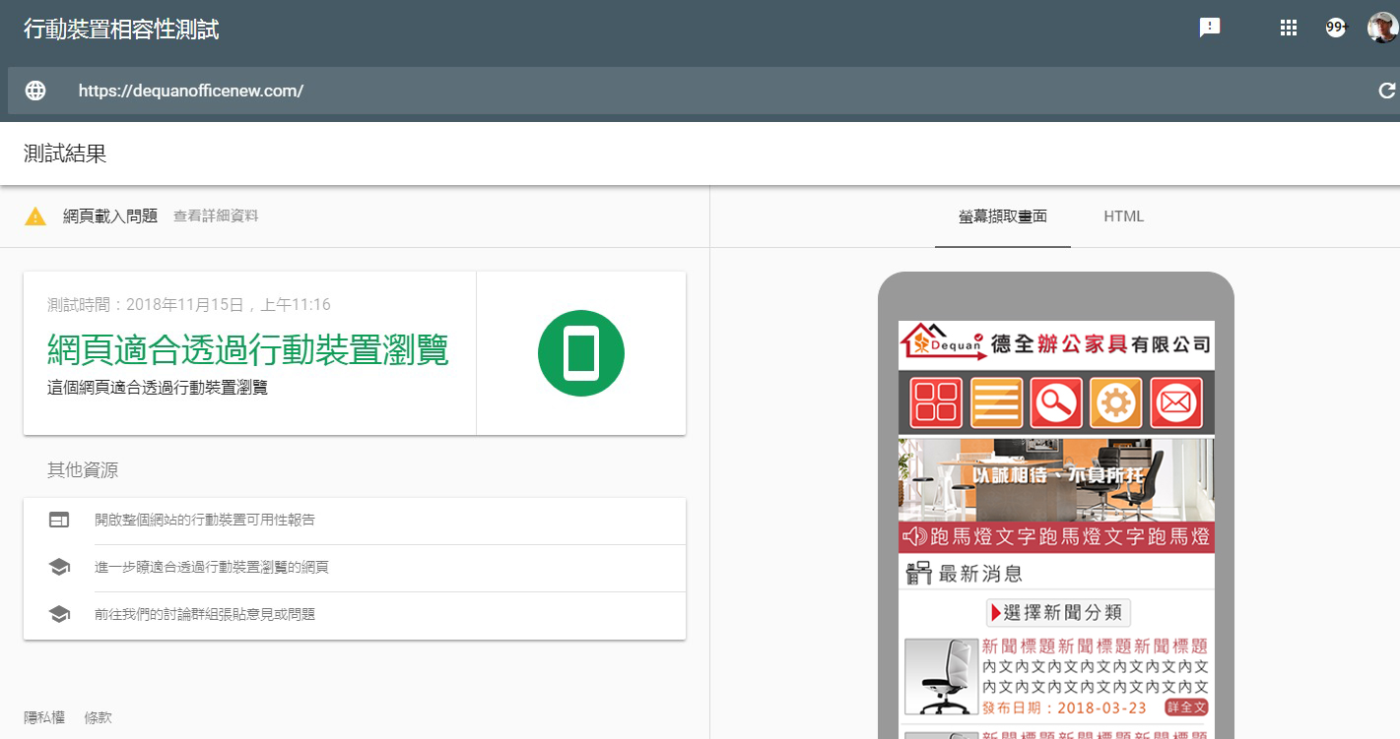
Task: Select the 螢幕擷取畫面 tab
Action: tap(1002, 216)
